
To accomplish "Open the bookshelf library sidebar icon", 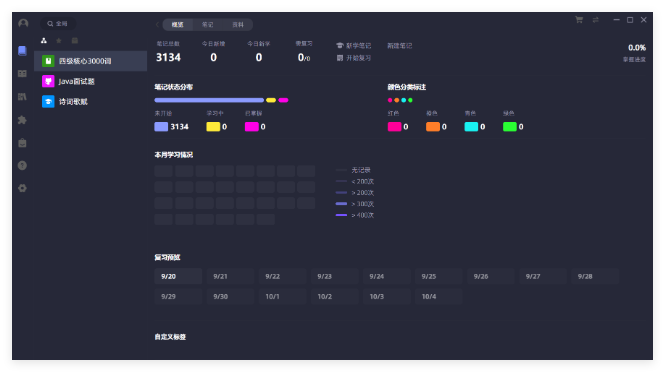I will [22, 97].
